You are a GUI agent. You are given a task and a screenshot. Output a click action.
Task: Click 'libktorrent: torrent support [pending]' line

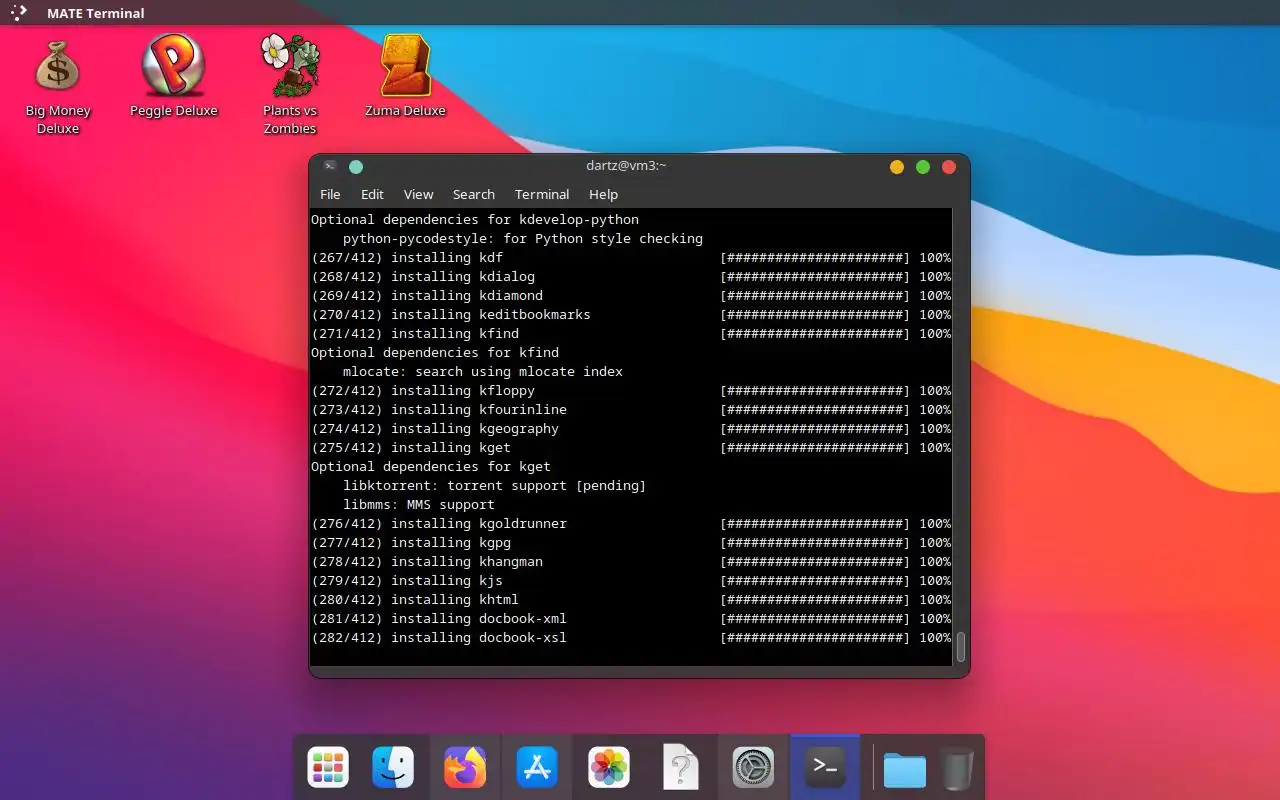(495, 486)
